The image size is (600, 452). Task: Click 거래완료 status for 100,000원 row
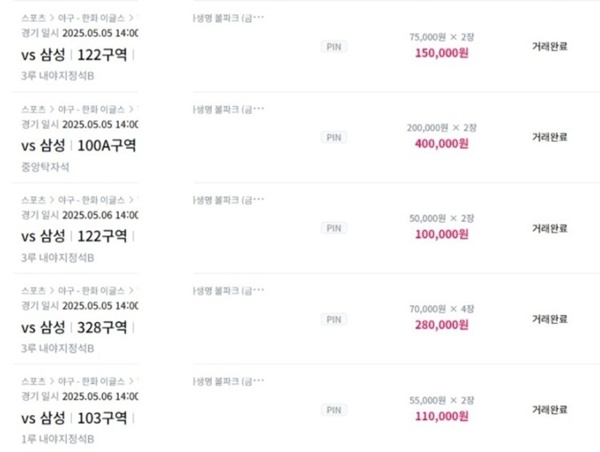[549, 228]
